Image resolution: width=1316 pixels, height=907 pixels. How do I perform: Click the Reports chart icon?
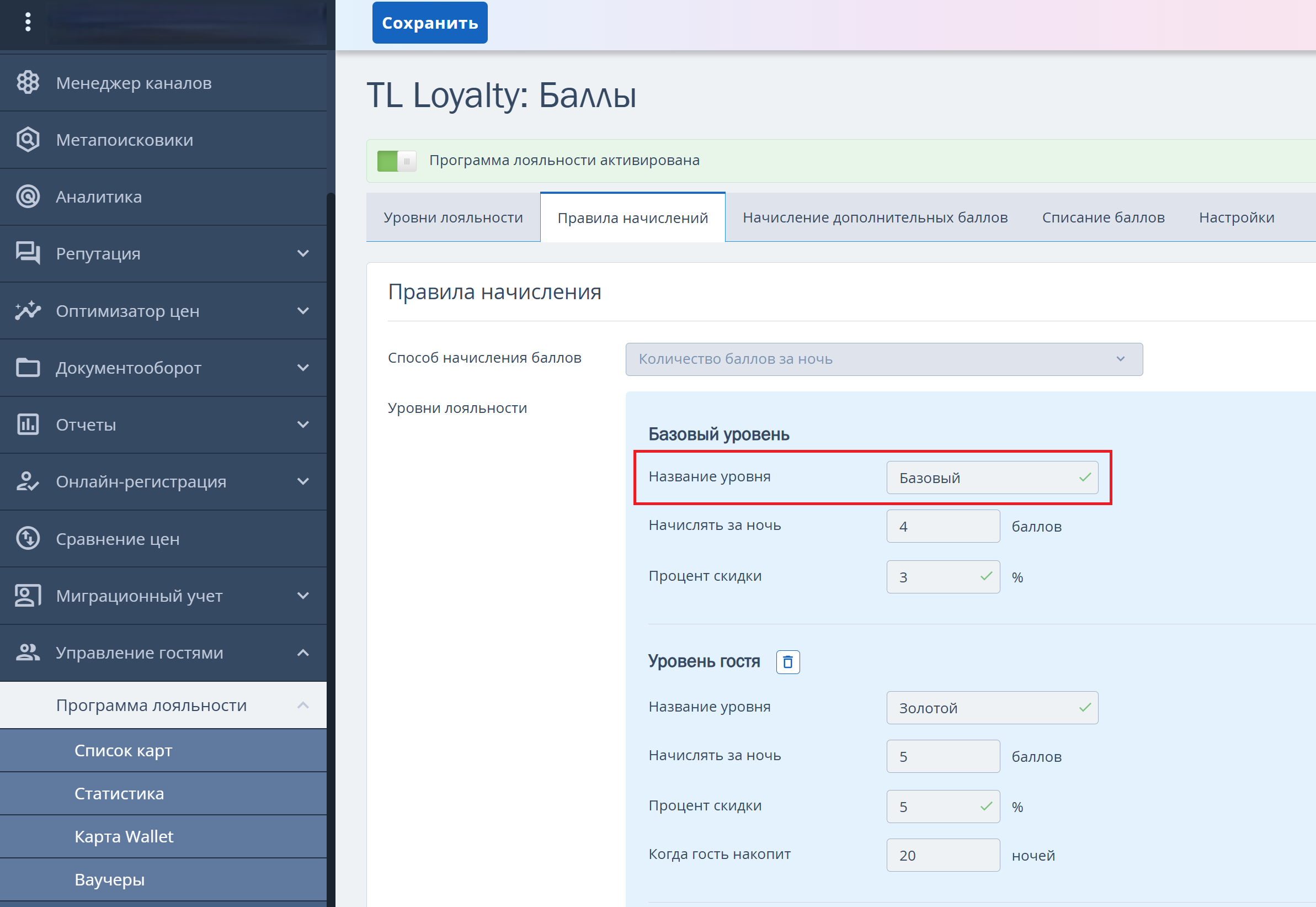coord(27,425)
